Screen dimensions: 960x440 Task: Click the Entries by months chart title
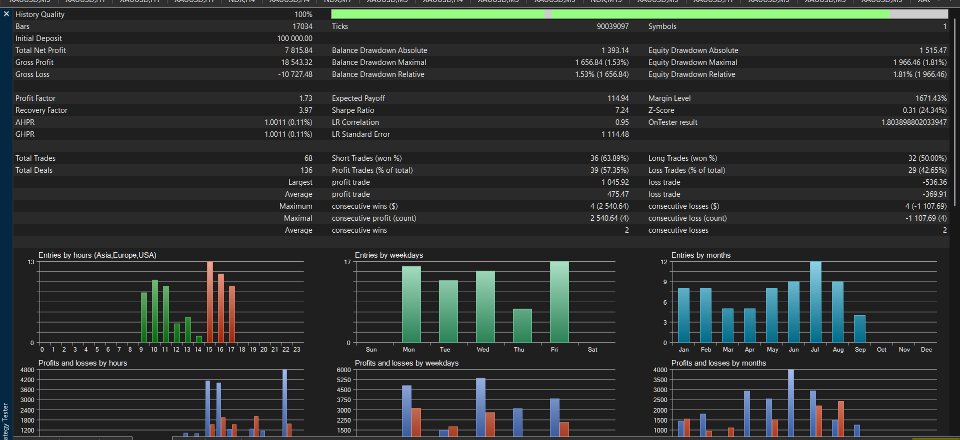point(701,255)
